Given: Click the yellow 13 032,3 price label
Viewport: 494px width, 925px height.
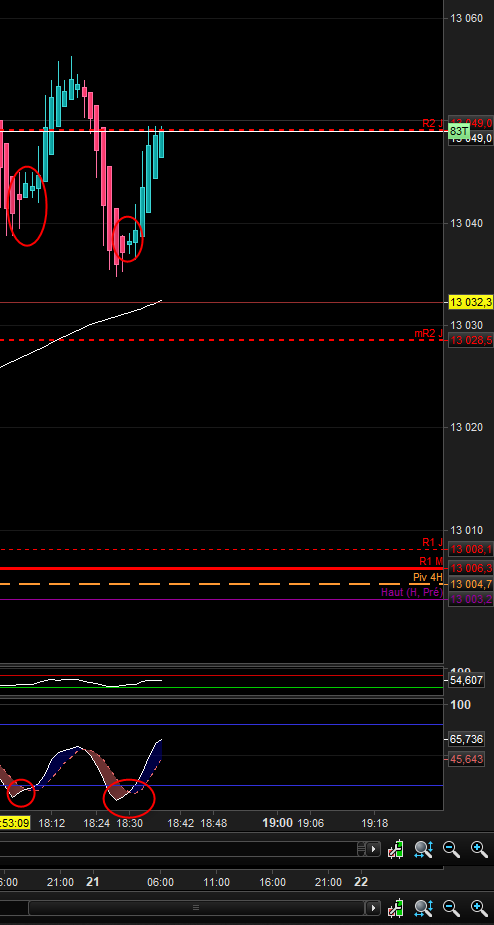Looking at the screenshot, I should tap(470, 303).
